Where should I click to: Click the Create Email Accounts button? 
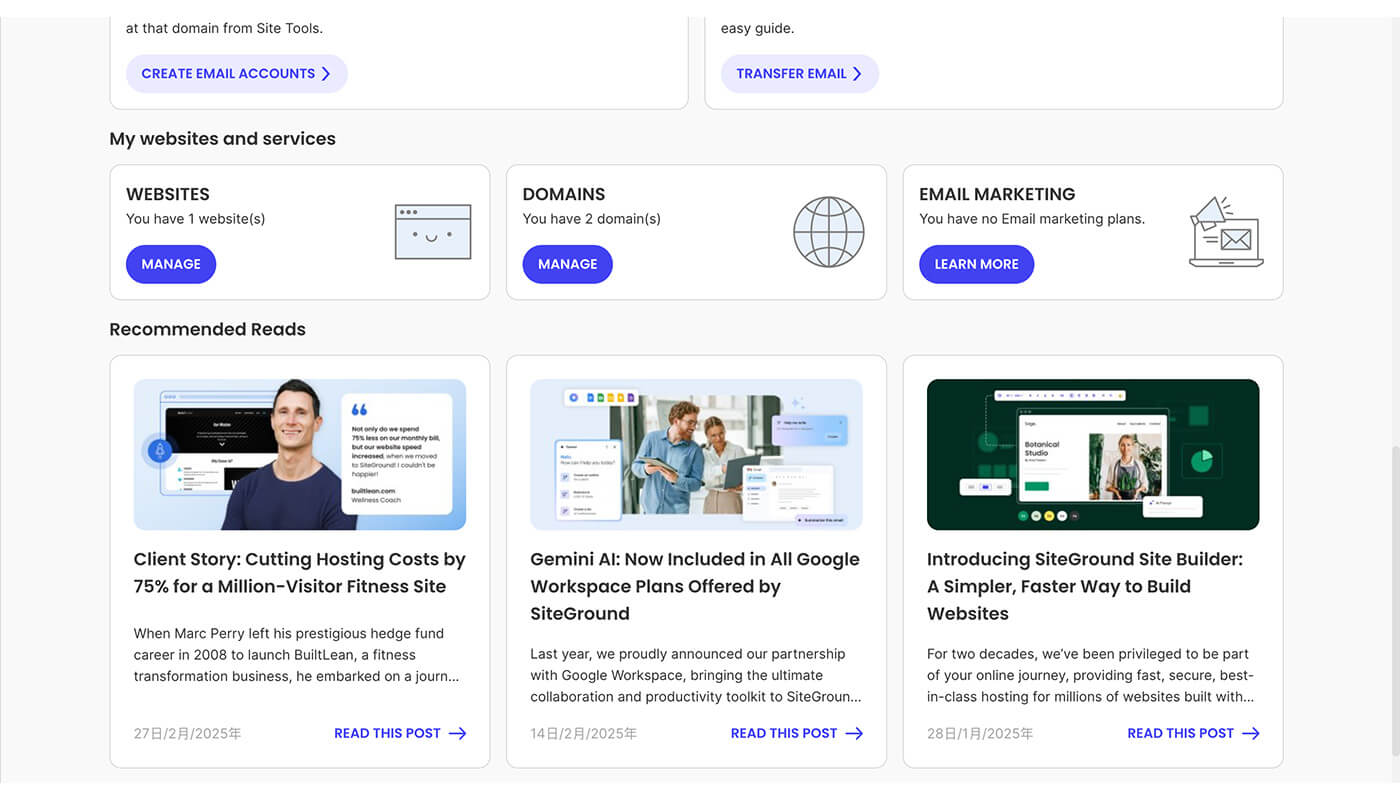pyautogui.click(x=236, y=74)
